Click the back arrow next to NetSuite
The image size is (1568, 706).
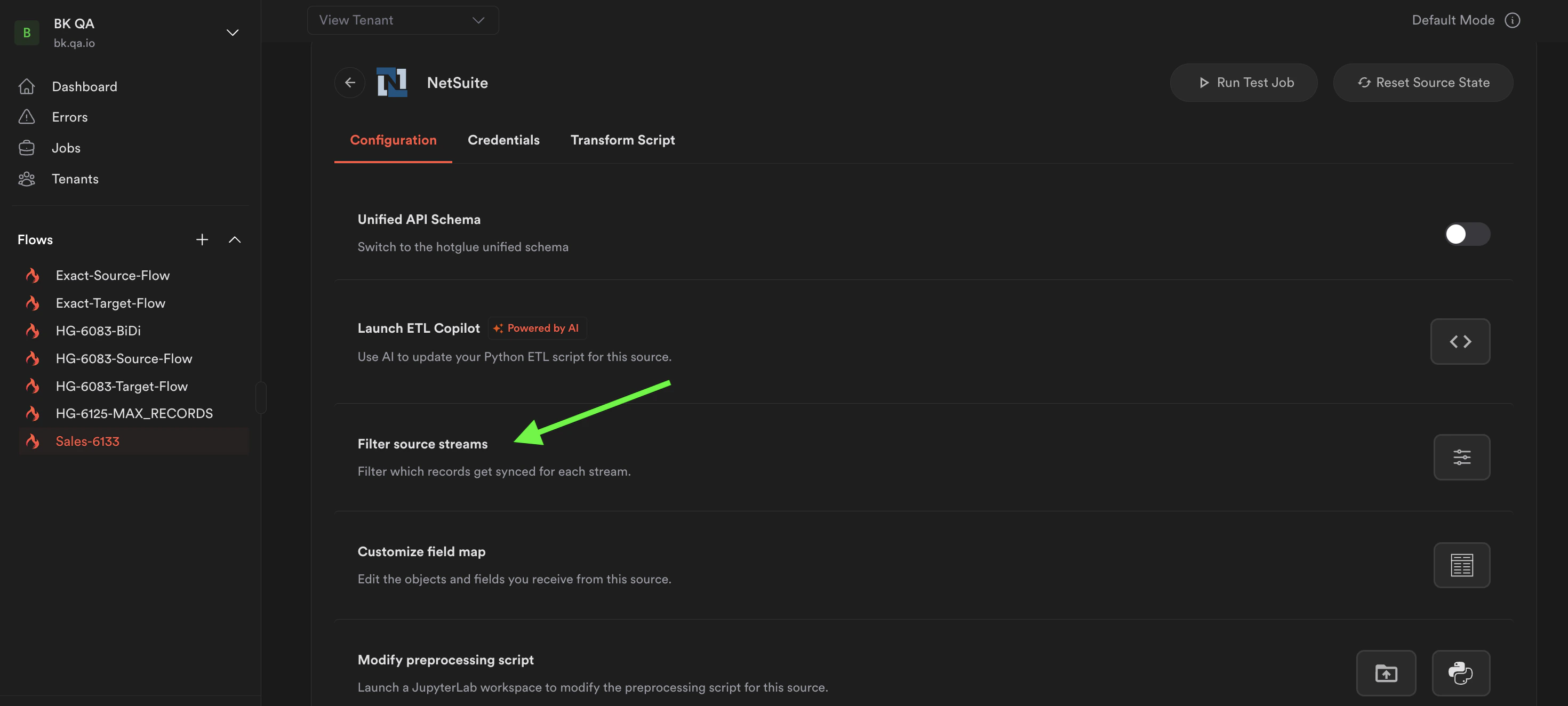coord(350,82)
